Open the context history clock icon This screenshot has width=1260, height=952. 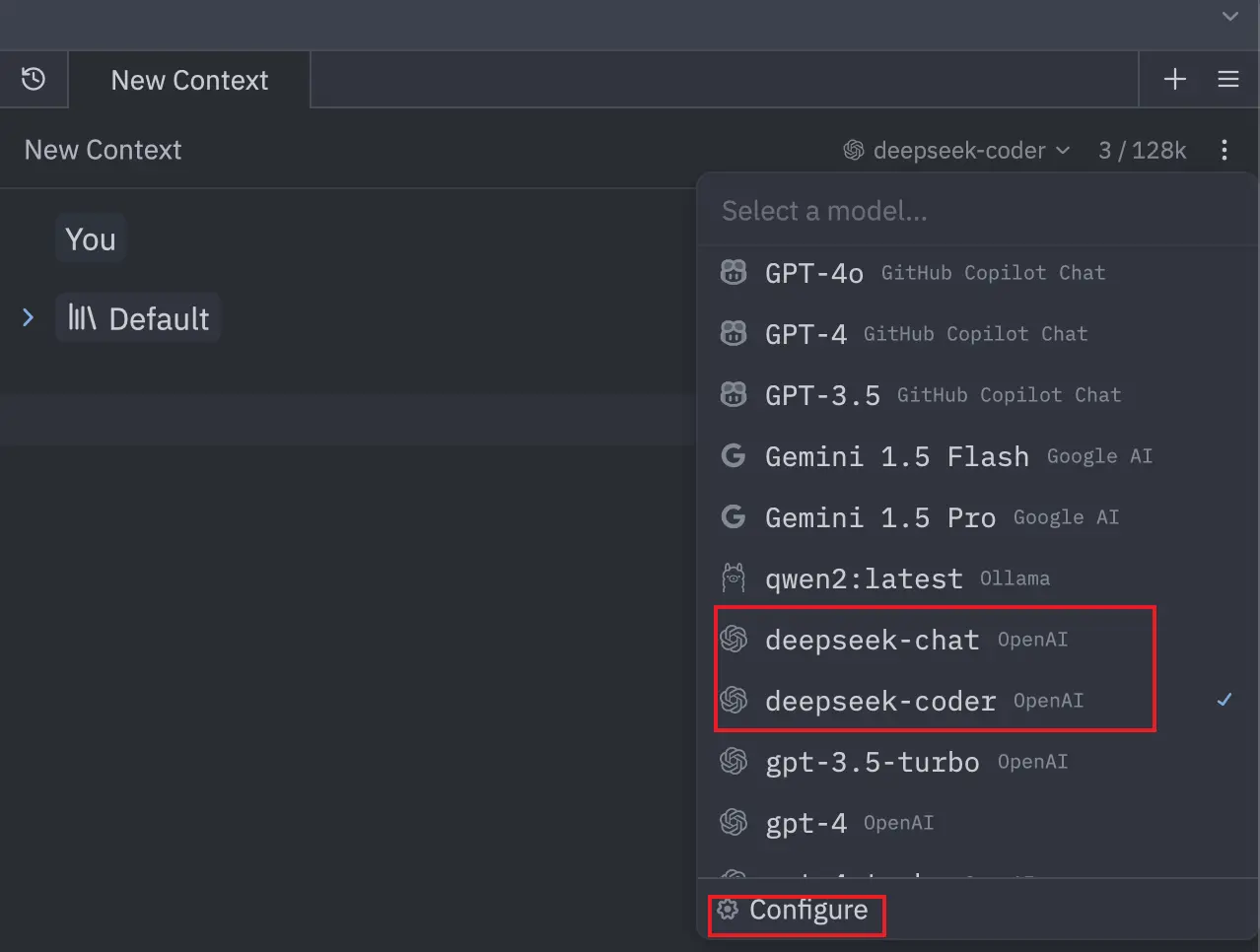click(34, 79)
